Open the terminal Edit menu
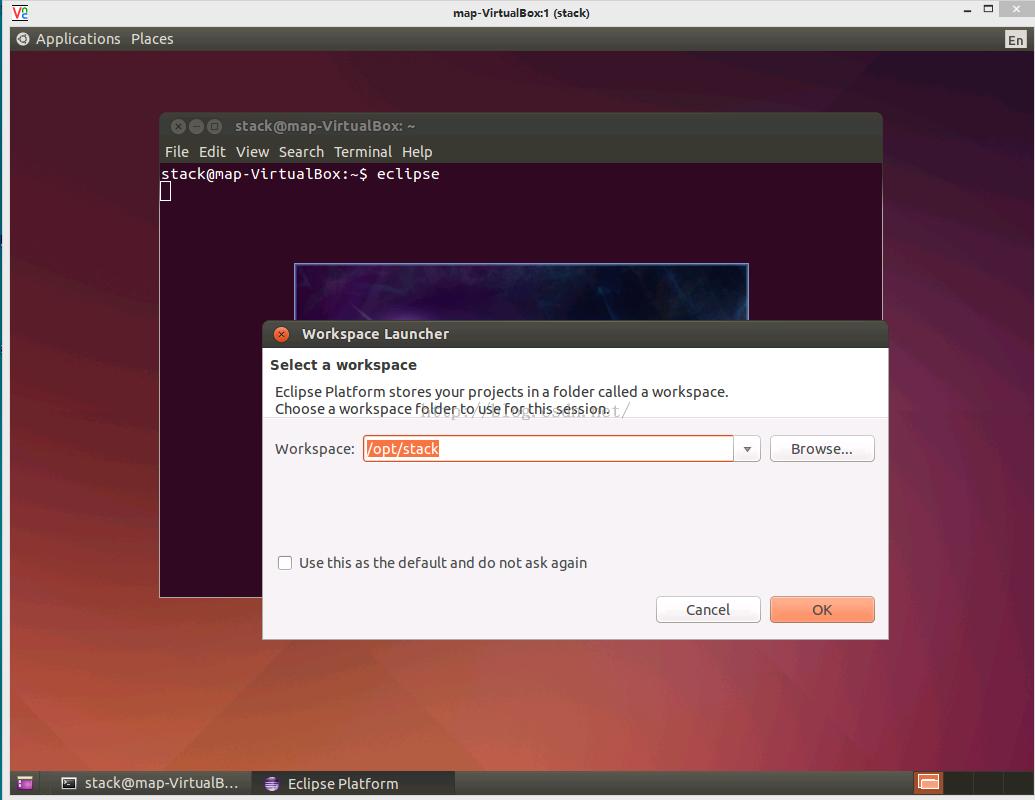The image size is (1035, 800). click(212, 152)
